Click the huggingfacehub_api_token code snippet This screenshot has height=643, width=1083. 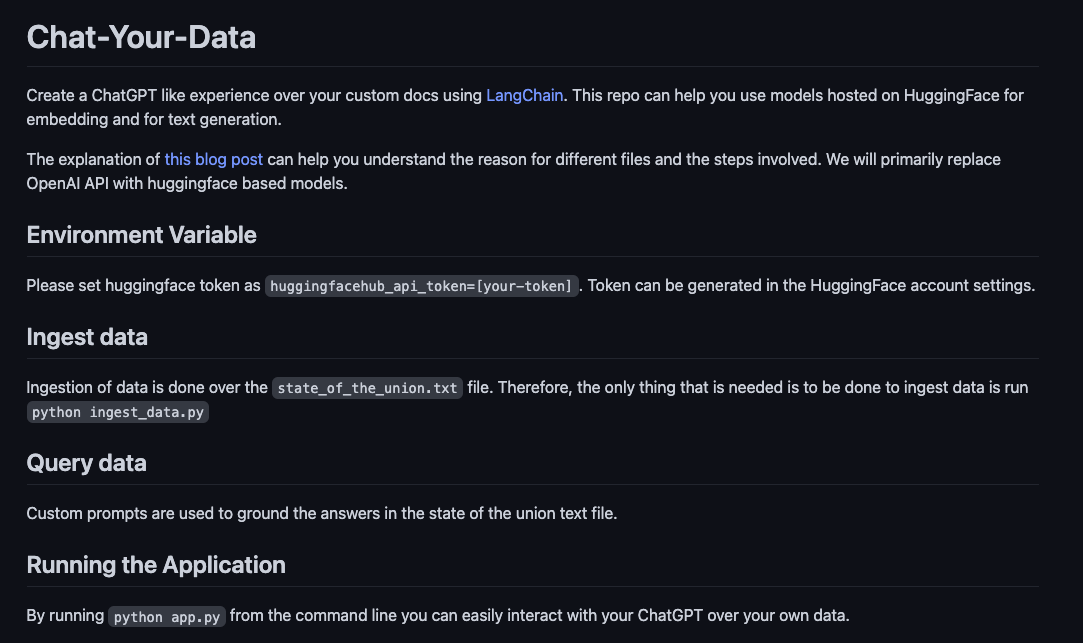coord(421,286)
